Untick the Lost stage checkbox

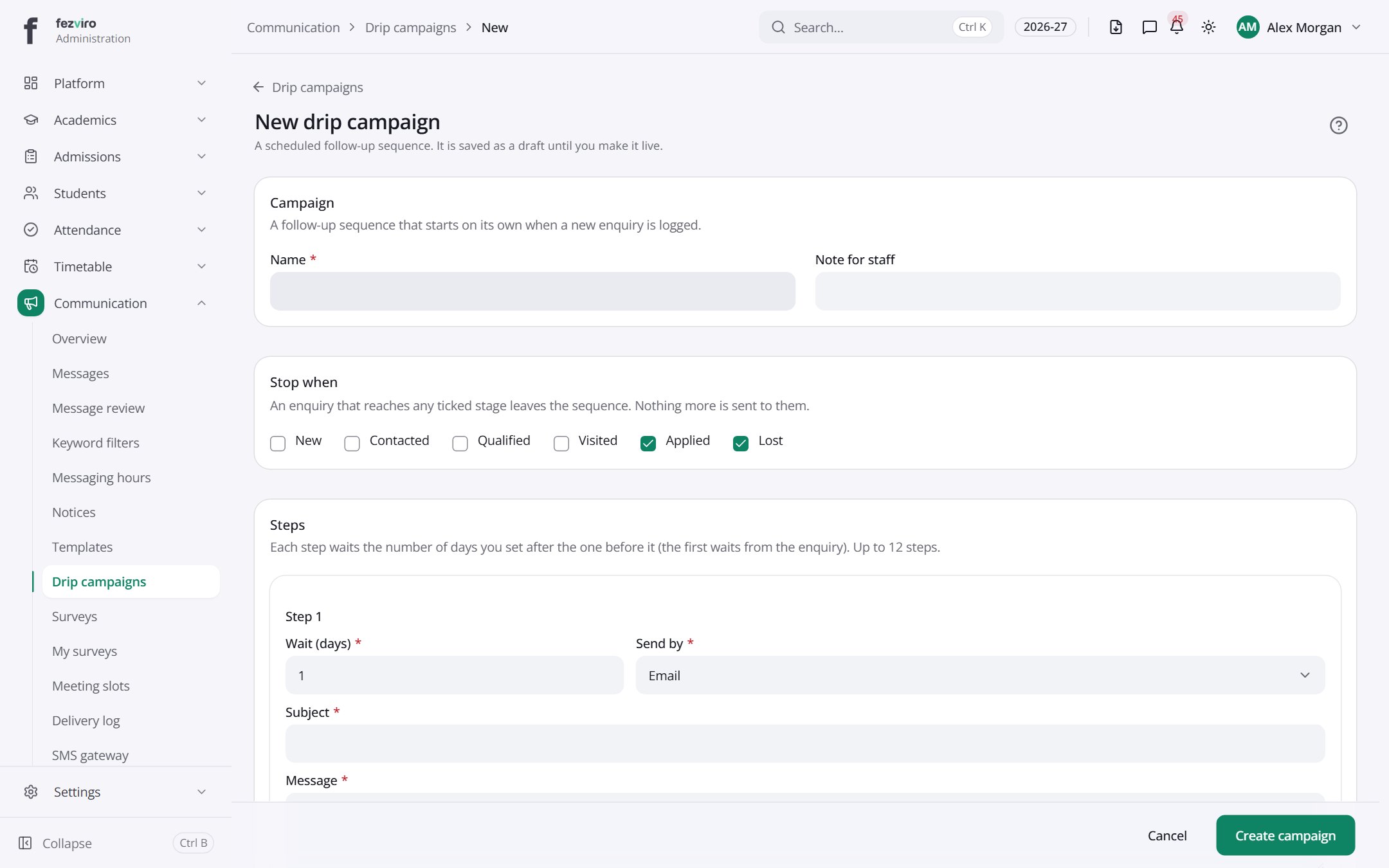coord(741,444)
